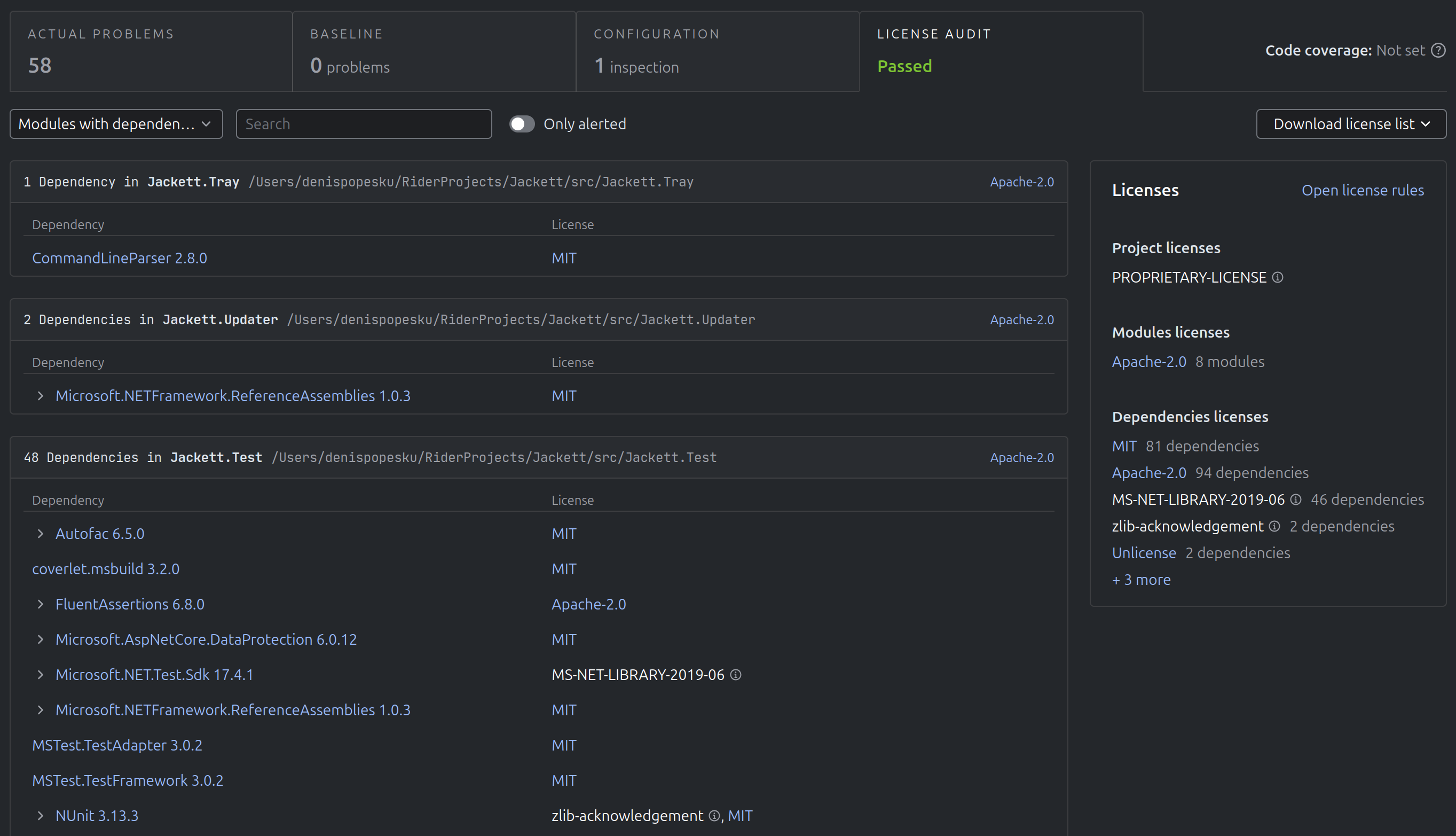
Task: Click Apache-2.0 under Modules licenses
Action: click(x=1148, y=362)
